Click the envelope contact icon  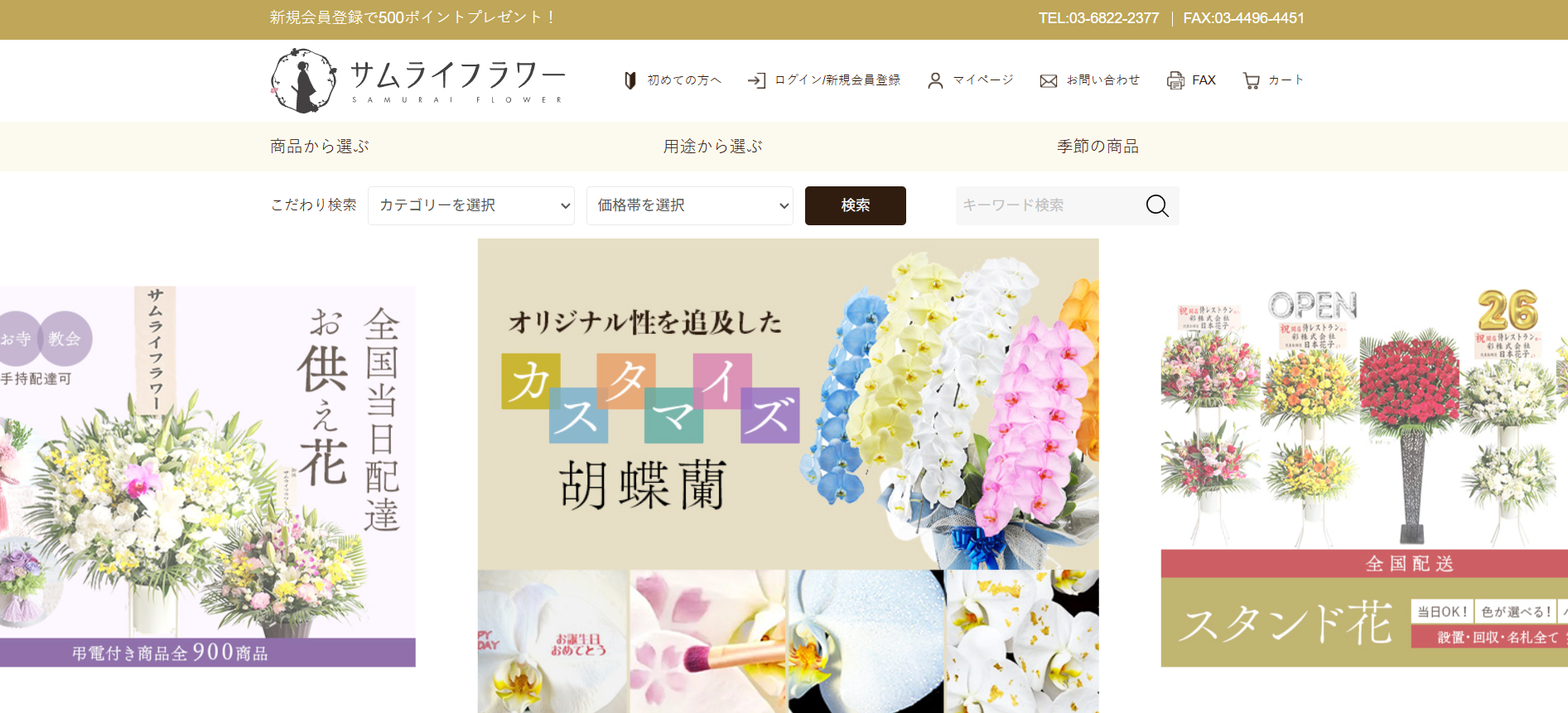point(1049,80)
